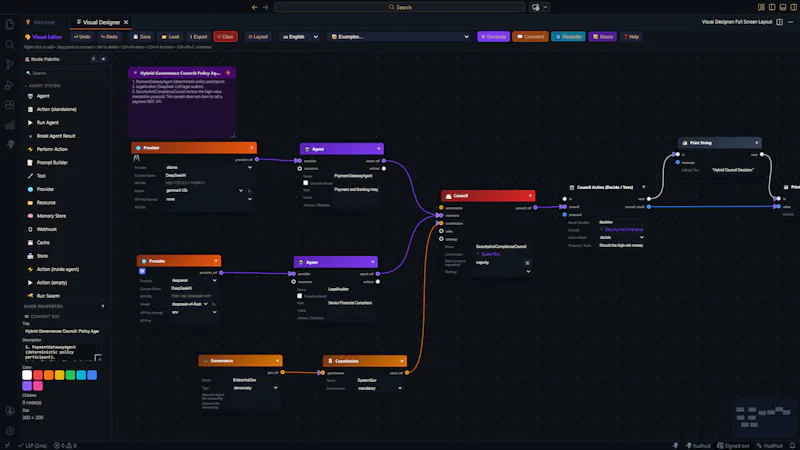Save the visual design
Image resolution: width=800 pixels, height=450 pixels.
(x=142, y=37)
